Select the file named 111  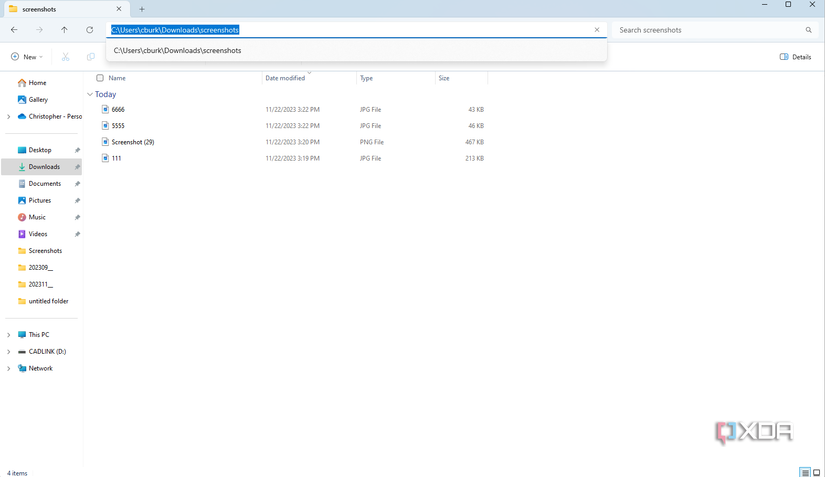point(116,158)
